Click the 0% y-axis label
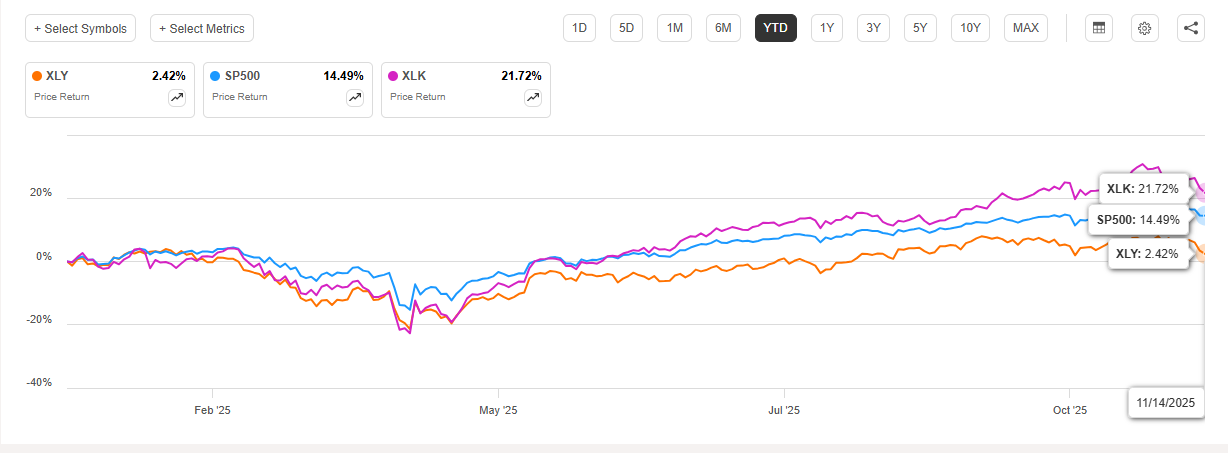 coord(42,257)
